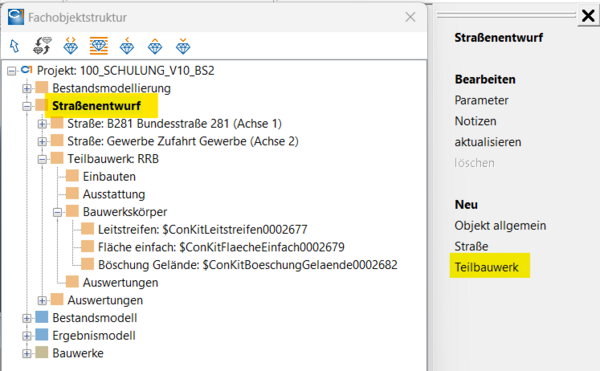This screenshot has width=600, height=371.
Task: Expand the Bauwerke node
Action: [x=27, y=353]
